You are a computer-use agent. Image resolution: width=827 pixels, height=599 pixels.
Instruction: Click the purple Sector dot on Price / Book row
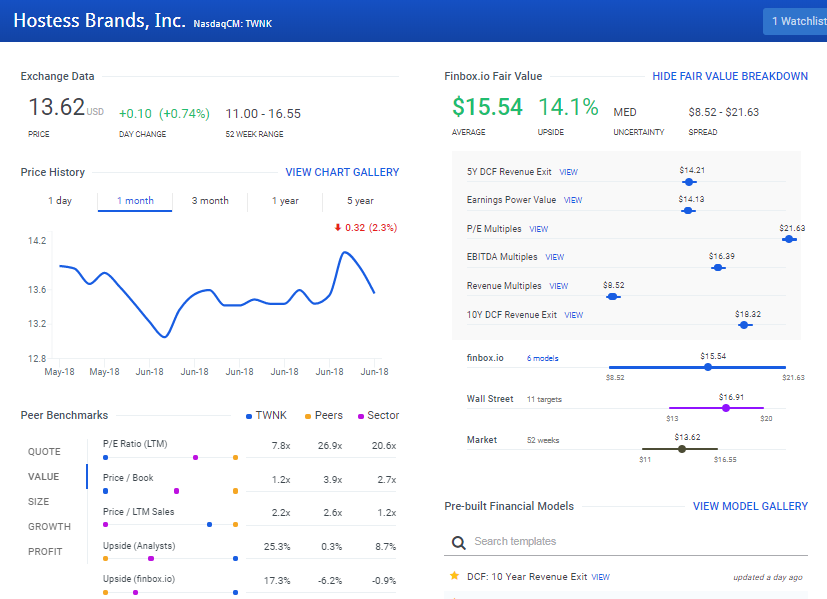coord(177,491)
